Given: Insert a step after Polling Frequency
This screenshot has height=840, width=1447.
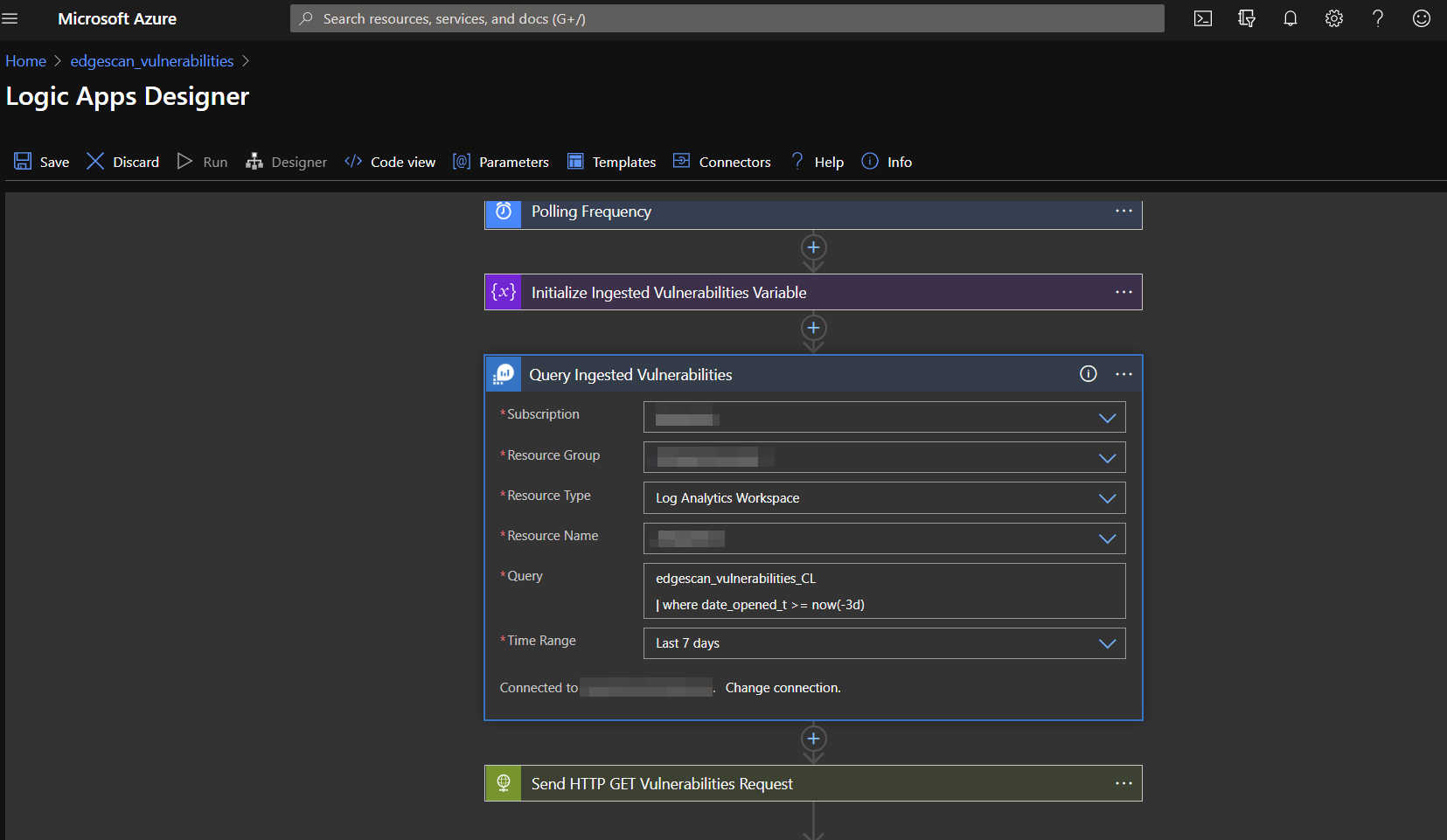Looking at the screenshot, I should [x=813, y=247].
